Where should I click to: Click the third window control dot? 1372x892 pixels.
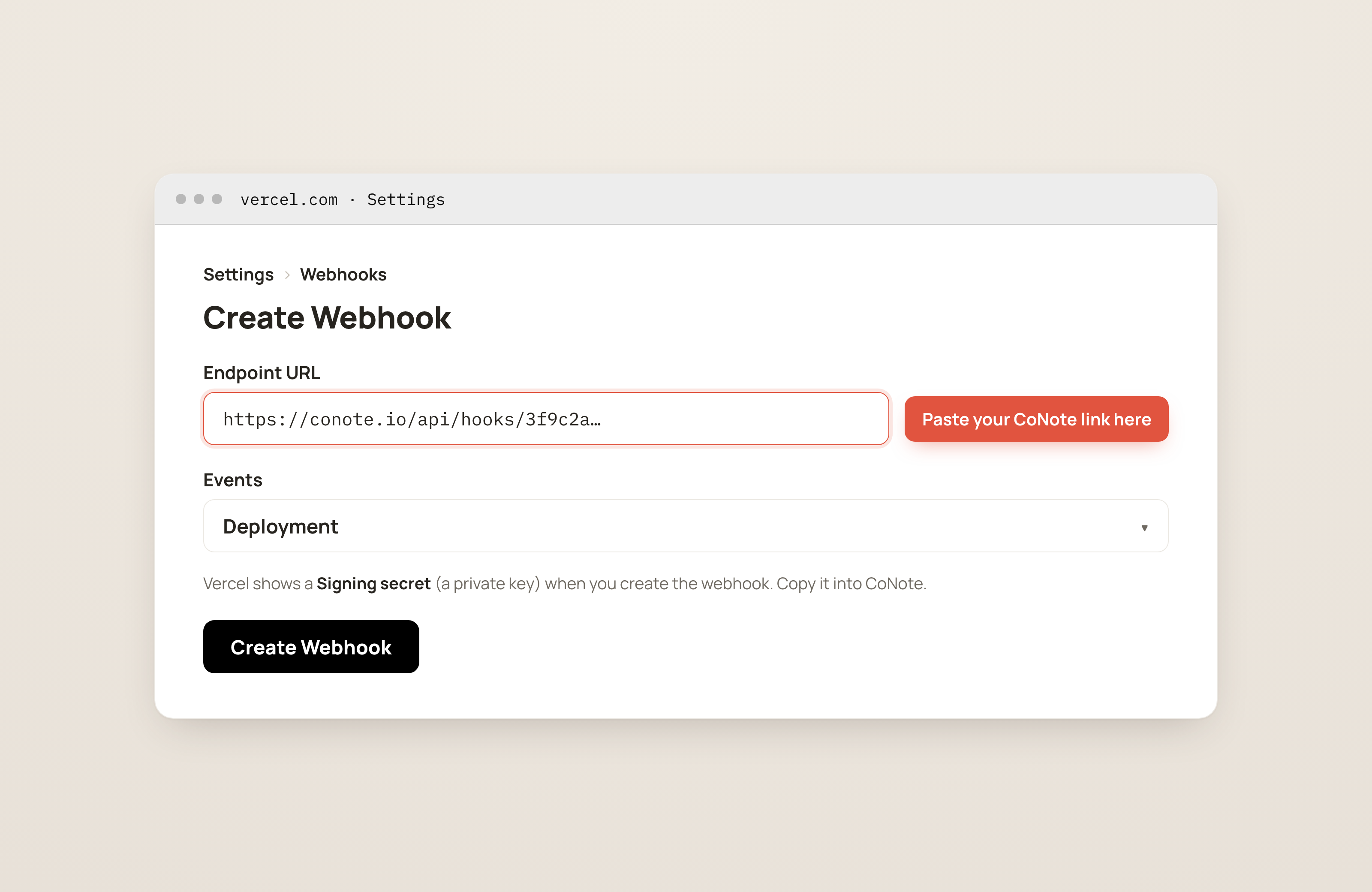click(x=217, y=199)
